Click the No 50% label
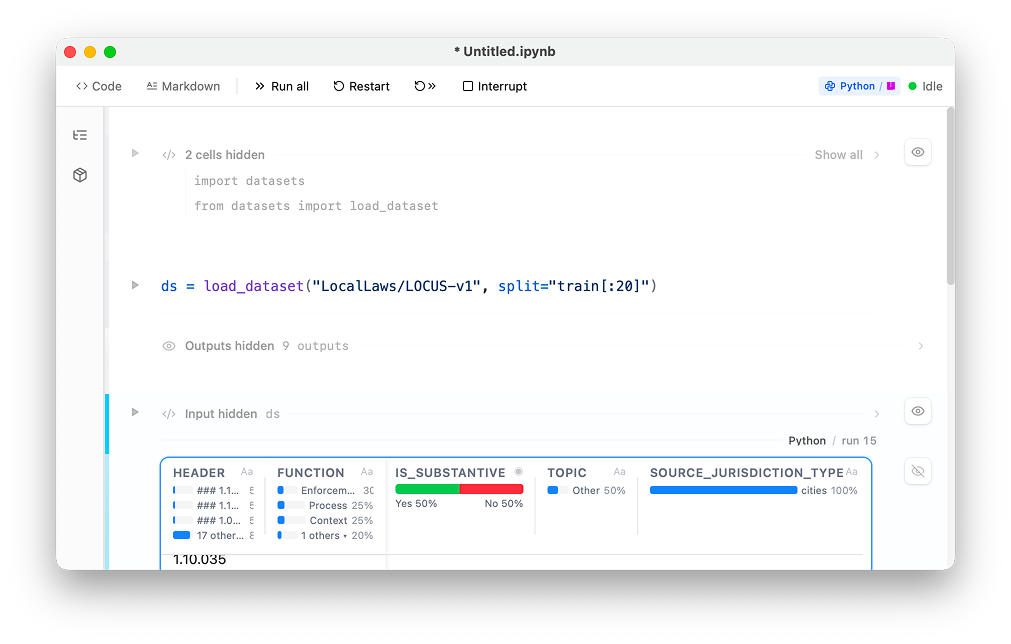1011x644 pixels. [504, 503]
